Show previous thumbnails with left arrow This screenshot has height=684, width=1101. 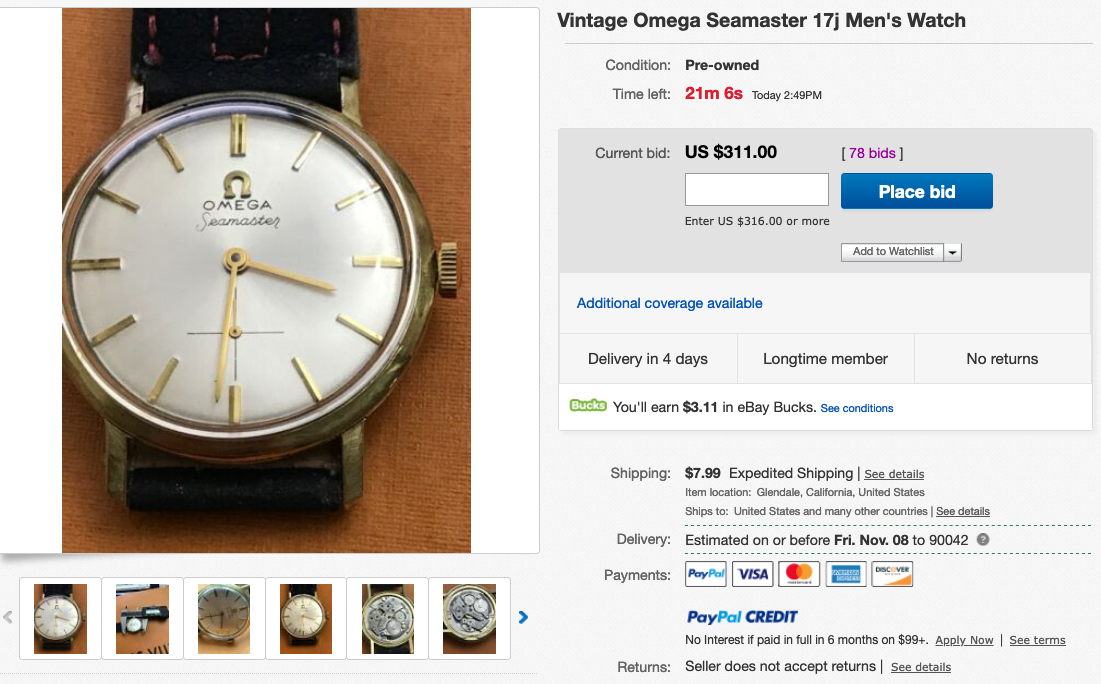tap(8, 618)
